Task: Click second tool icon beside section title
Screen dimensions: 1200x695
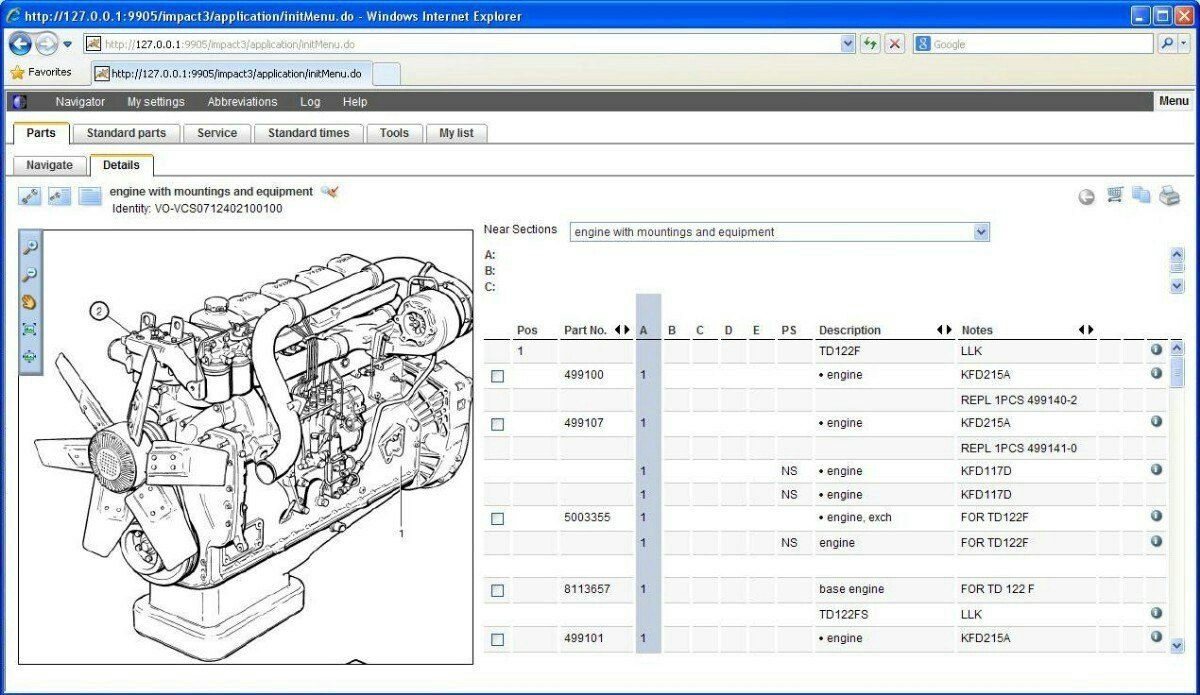Action: pos(60,196)
